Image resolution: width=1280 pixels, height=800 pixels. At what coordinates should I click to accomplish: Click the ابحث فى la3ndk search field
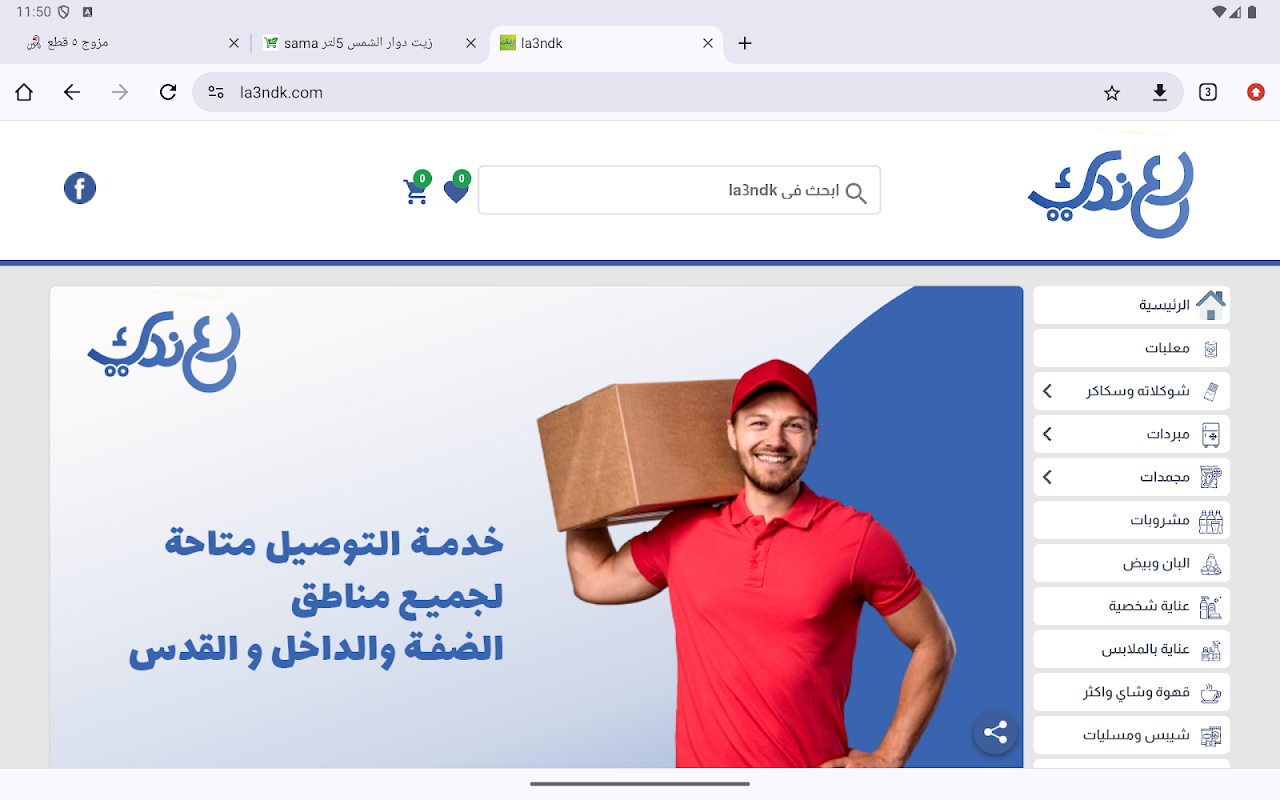679,190
